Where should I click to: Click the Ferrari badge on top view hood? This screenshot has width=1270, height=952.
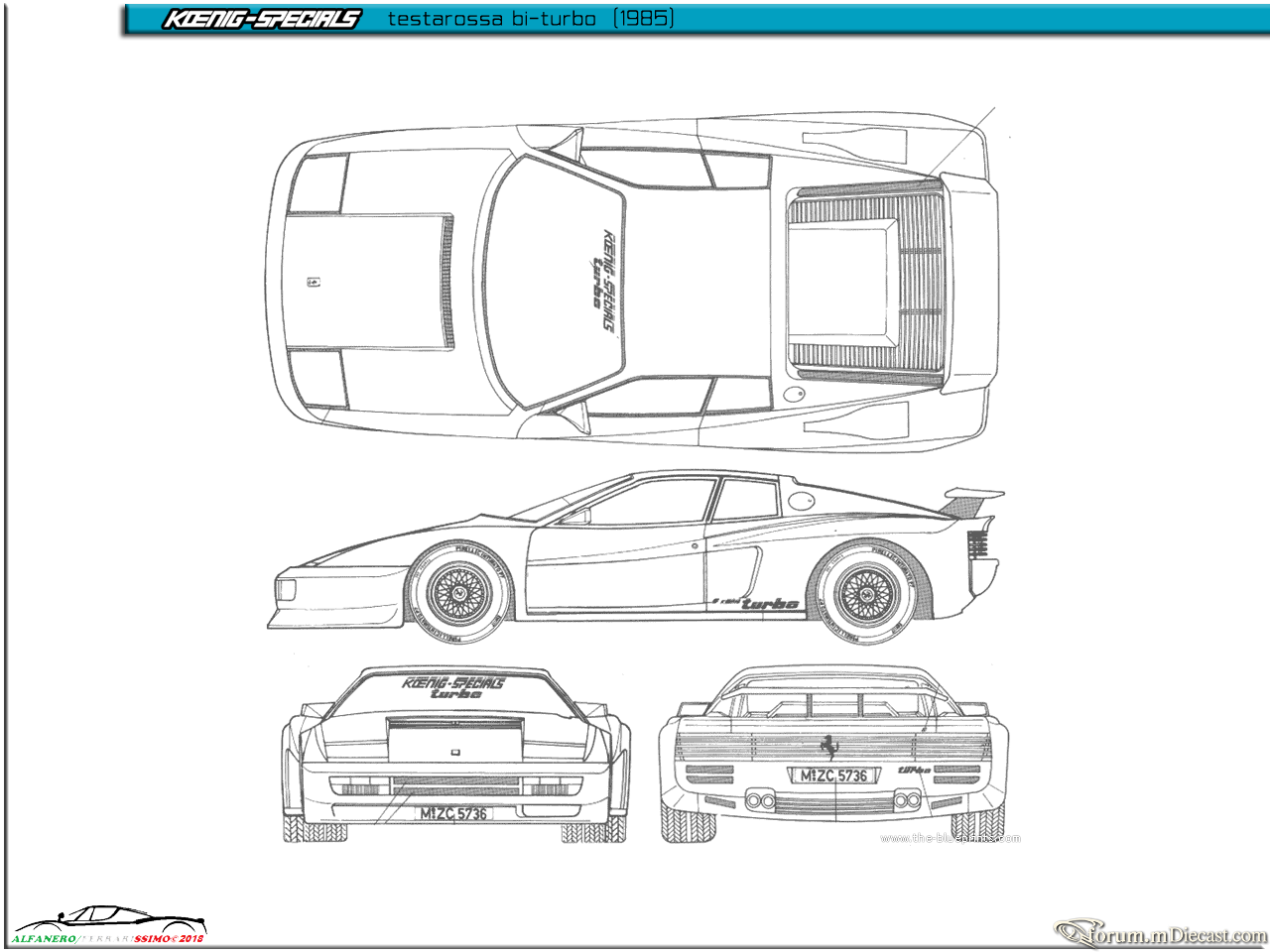pos(313,282)
